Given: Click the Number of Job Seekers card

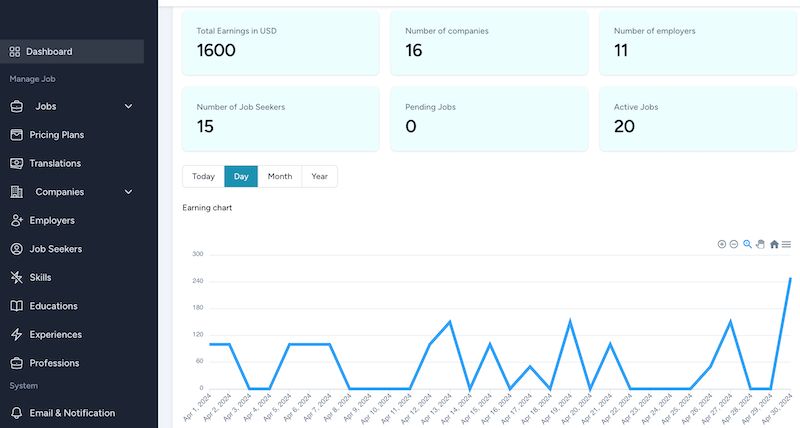Looking at the screenshot, I should point(281,119).
